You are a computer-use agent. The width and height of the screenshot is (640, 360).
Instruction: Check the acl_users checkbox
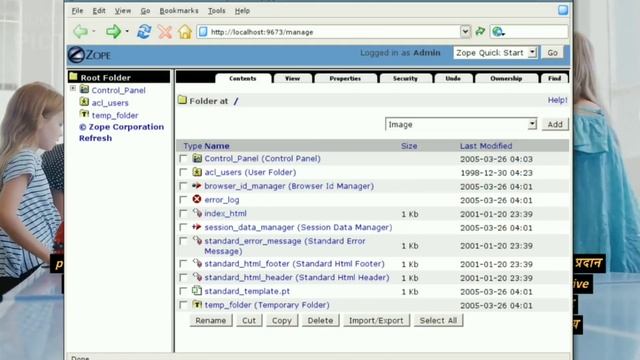(183, 172)
